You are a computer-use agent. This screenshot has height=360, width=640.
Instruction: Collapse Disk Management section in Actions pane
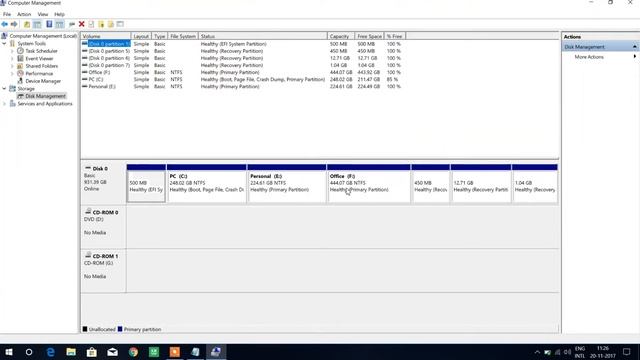[x=634, y=47]
